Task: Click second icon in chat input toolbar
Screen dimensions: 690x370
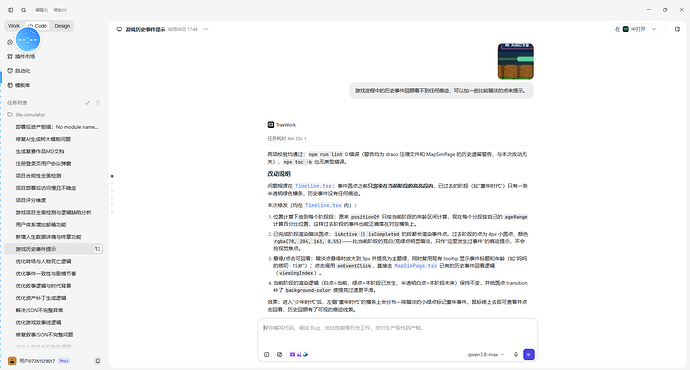Action: pyautogui.click(x=279, y=355)
